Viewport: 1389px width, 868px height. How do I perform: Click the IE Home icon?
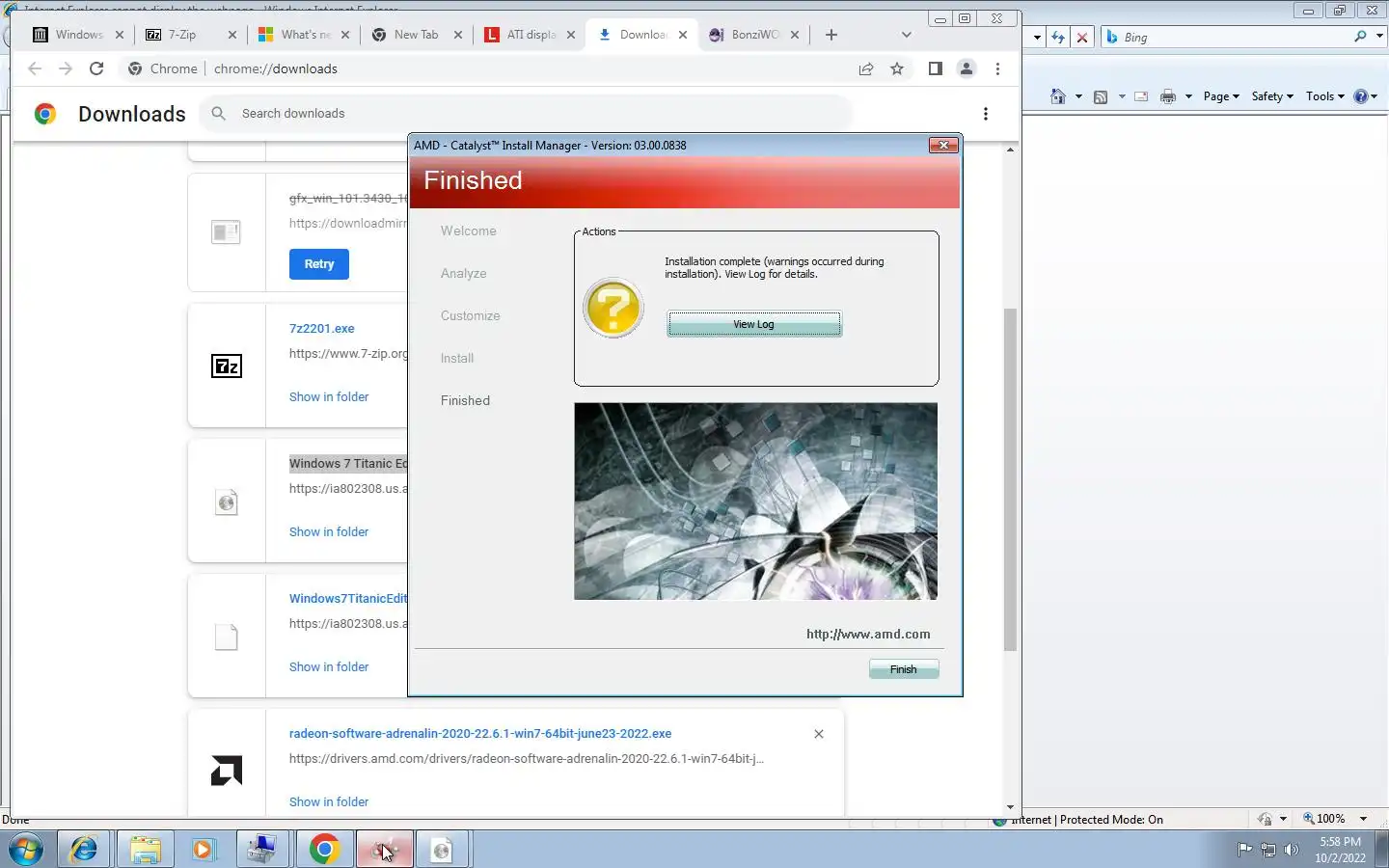pos(1058,96)
